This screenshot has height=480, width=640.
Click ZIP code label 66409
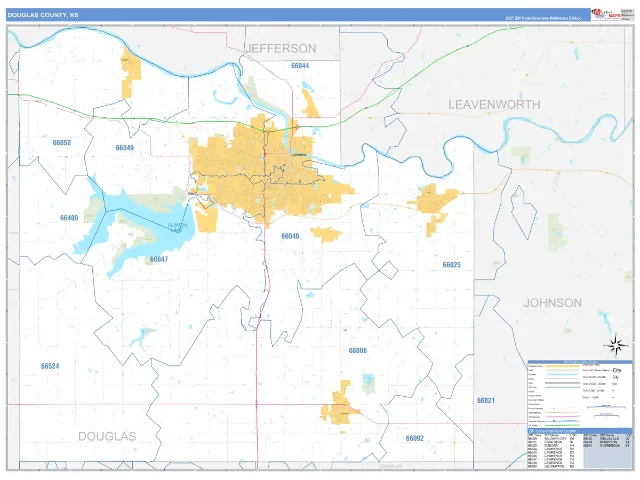click(69, 218)
